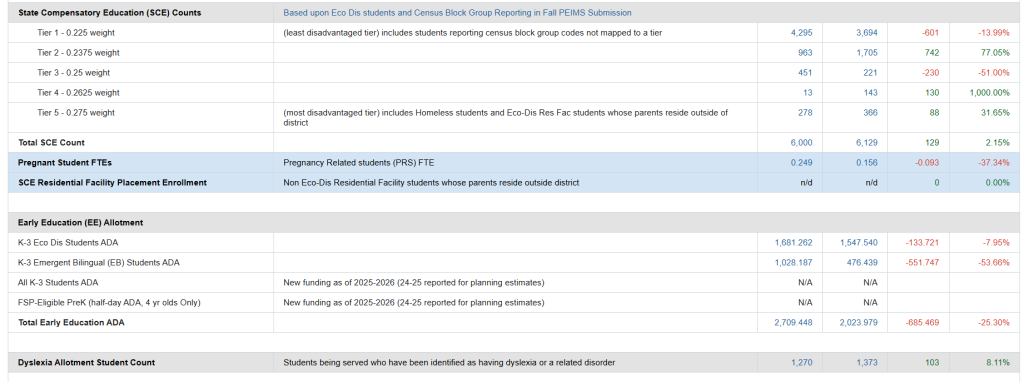Image resolution: width=1024 pixels, height=382 pixels.
Task: Click the Tier 5 description about Homeless students
Action: (x=505, y=118)
